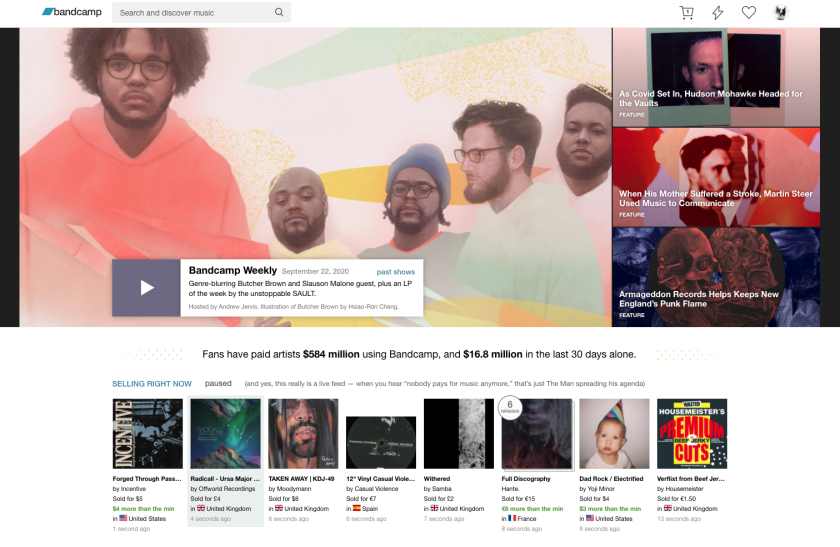This screenshot has height=547, width=840.
Task: Click the UK flag under Housemeister
Action: (668, 508)
